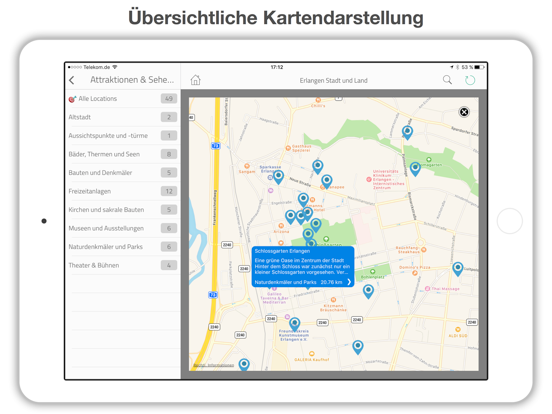Open Bäder, Thermen und Seen category
The image size is (552, 414).
pos(123,154)
